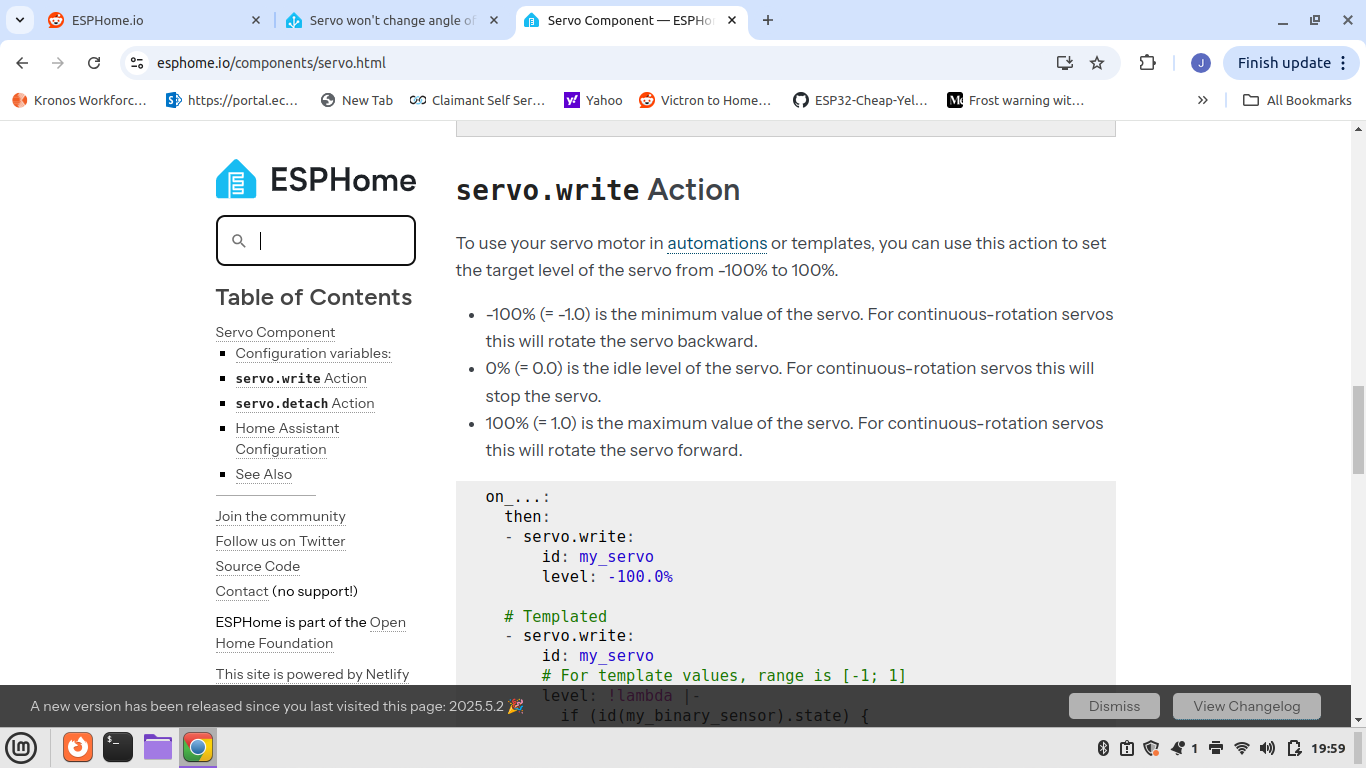
Task: Open the Claimant Self Service bookmark
Action: [478, 100]
